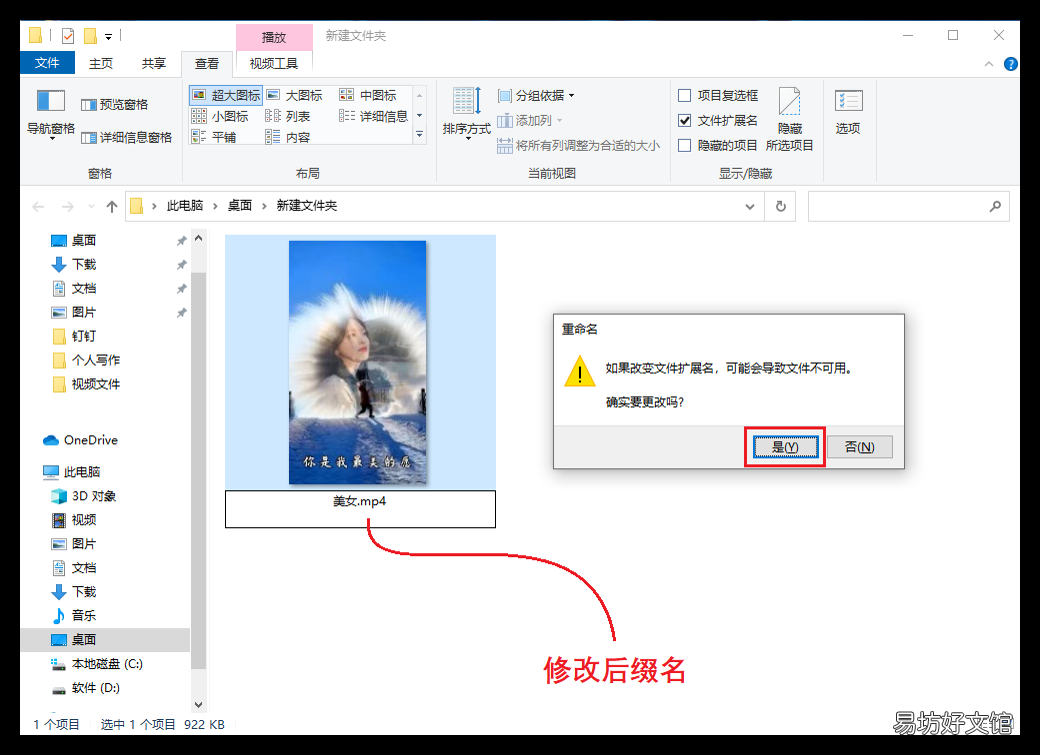This screenshot has height=755, width=1040.
Task: Click the video thumbnail of 美女.mp4
Action: click(358, 362)
